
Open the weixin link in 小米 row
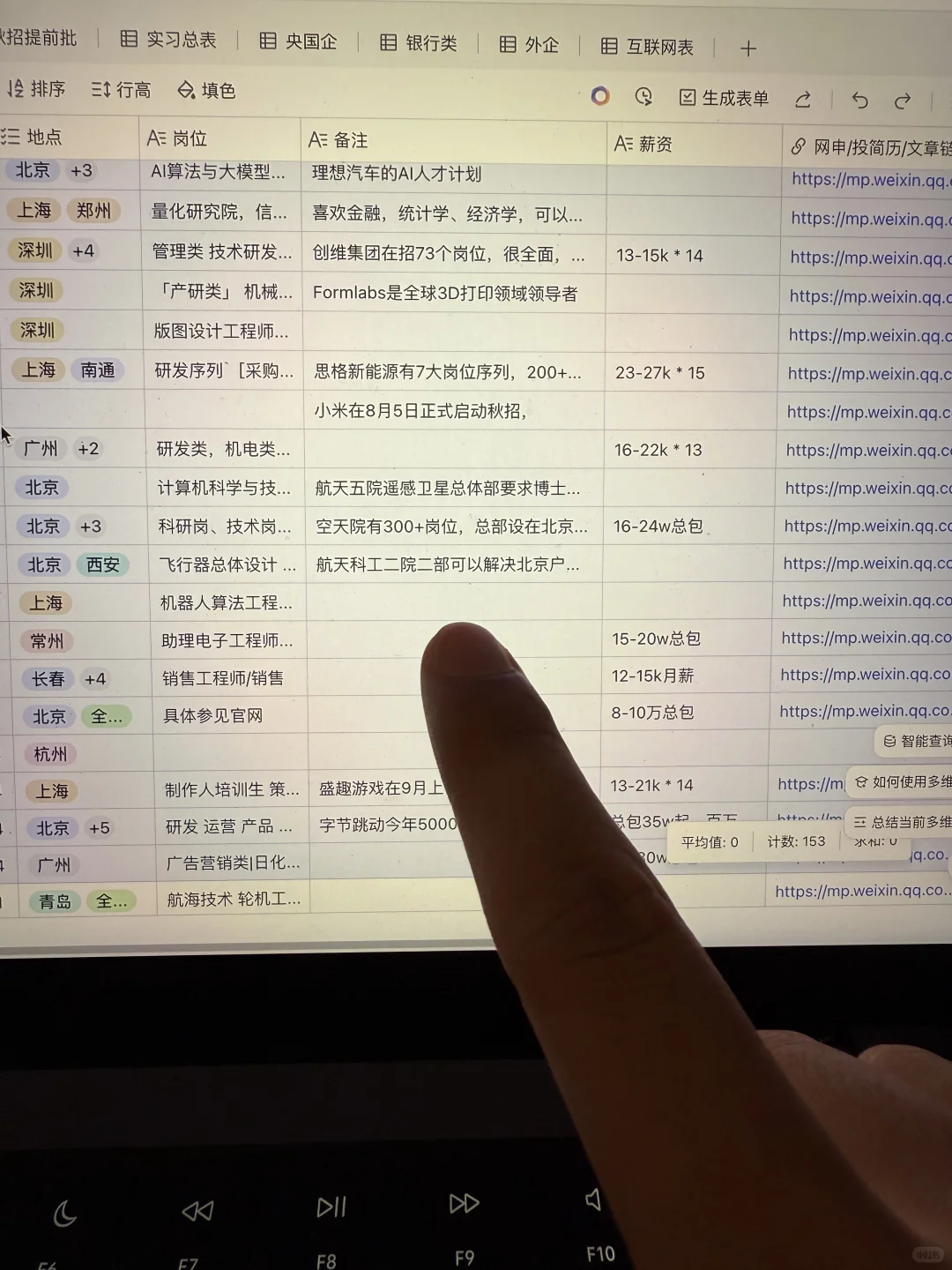point(869,412)
